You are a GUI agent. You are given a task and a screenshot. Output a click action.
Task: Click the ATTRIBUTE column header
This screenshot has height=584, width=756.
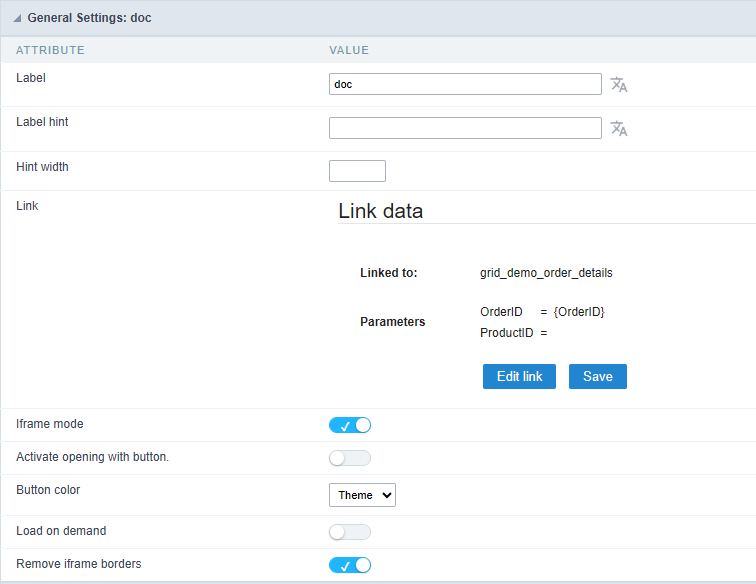click(x=50, y=50)
